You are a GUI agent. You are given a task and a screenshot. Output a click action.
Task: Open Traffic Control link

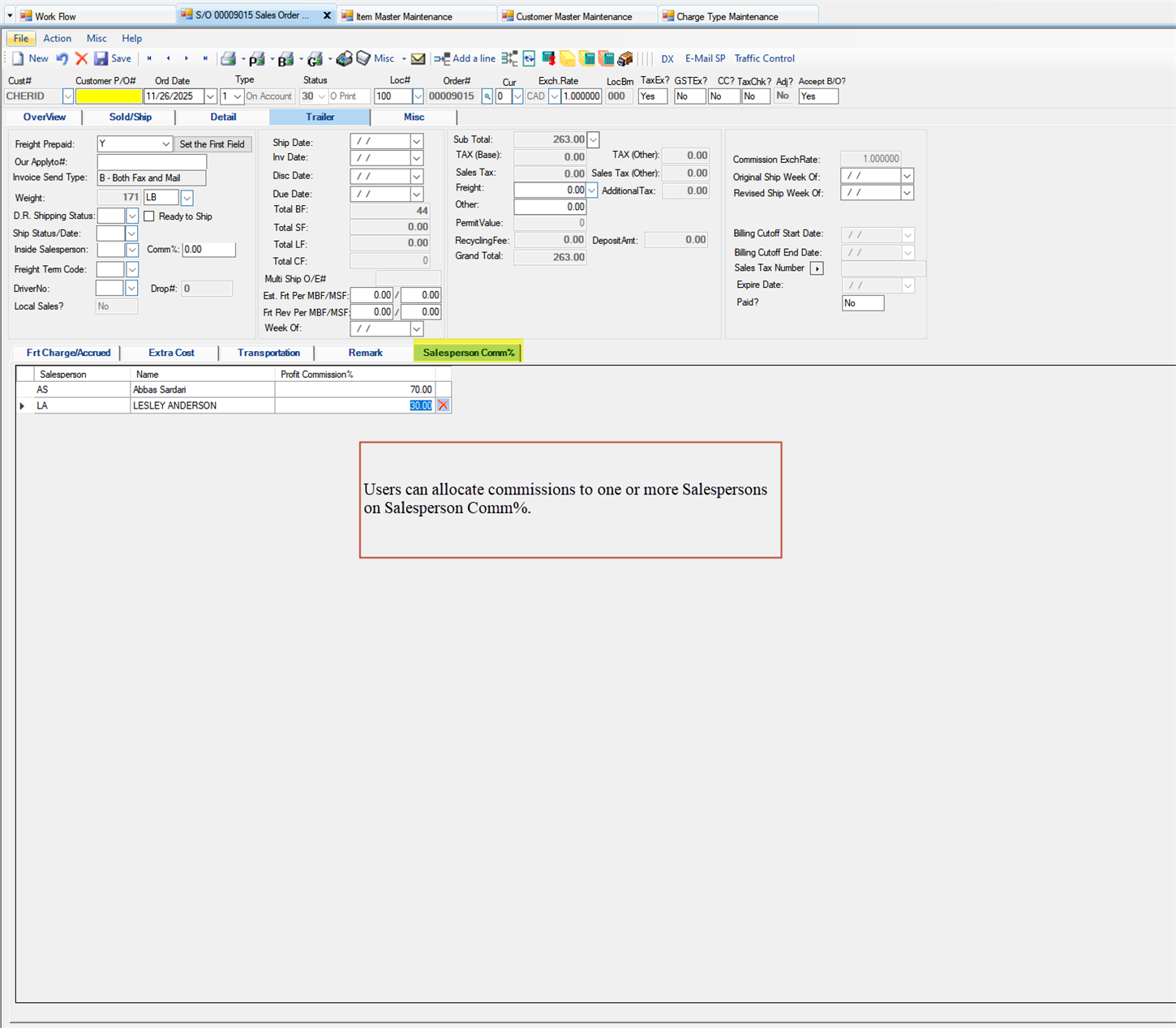(764, 58)
